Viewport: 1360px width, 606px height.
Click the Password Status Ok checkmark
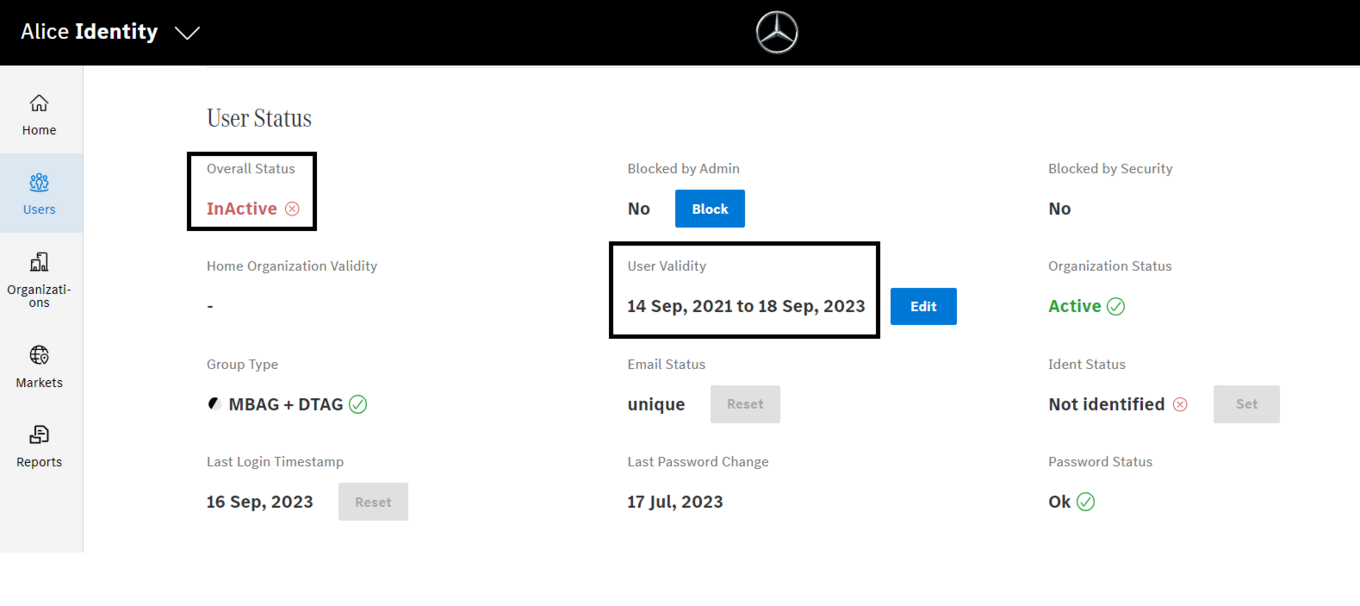click(1086, 502)
